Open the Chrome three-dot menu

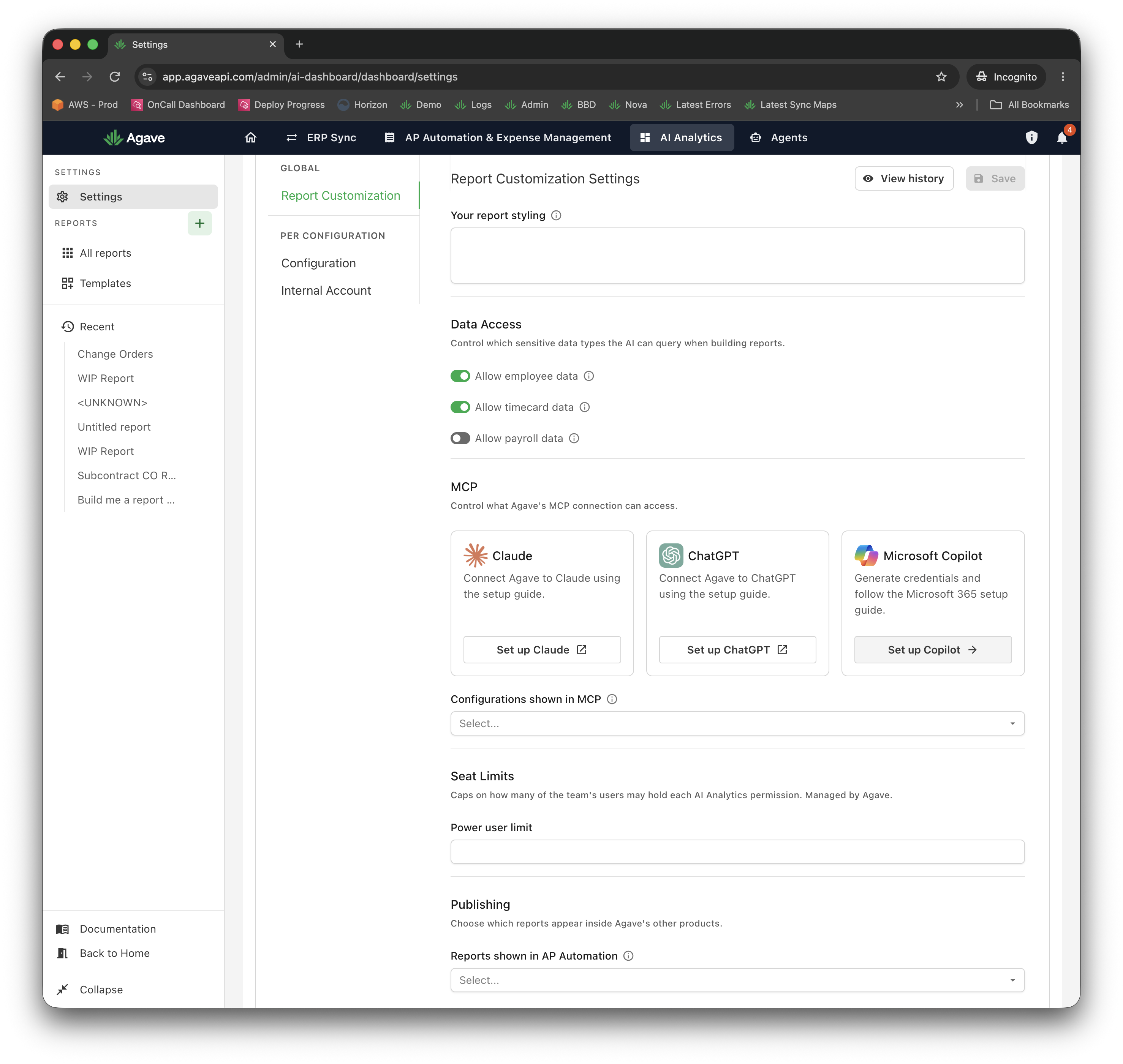click(x=1063, y=77)
